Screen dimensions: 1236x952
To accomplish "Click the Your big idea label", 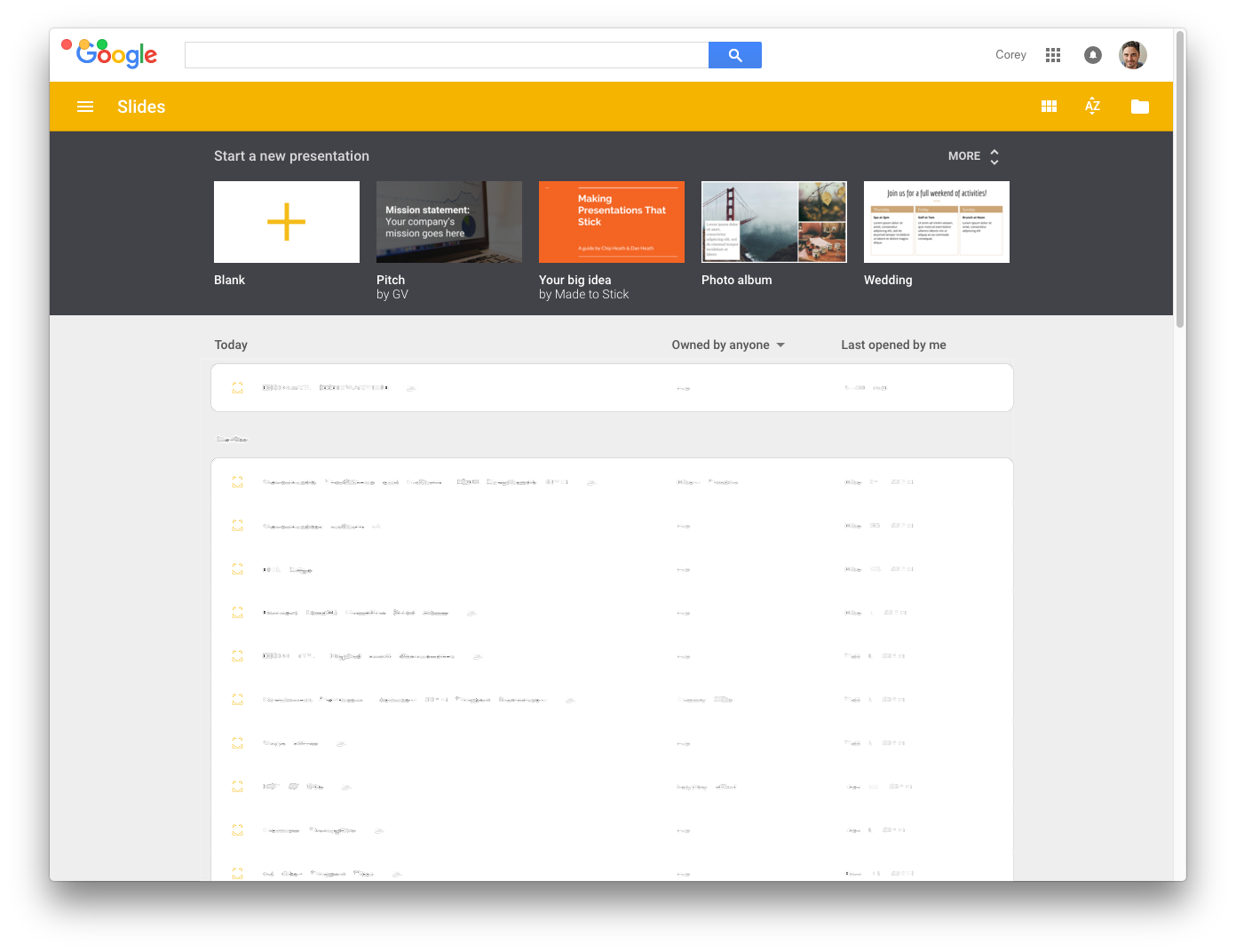I will (574, 280).
